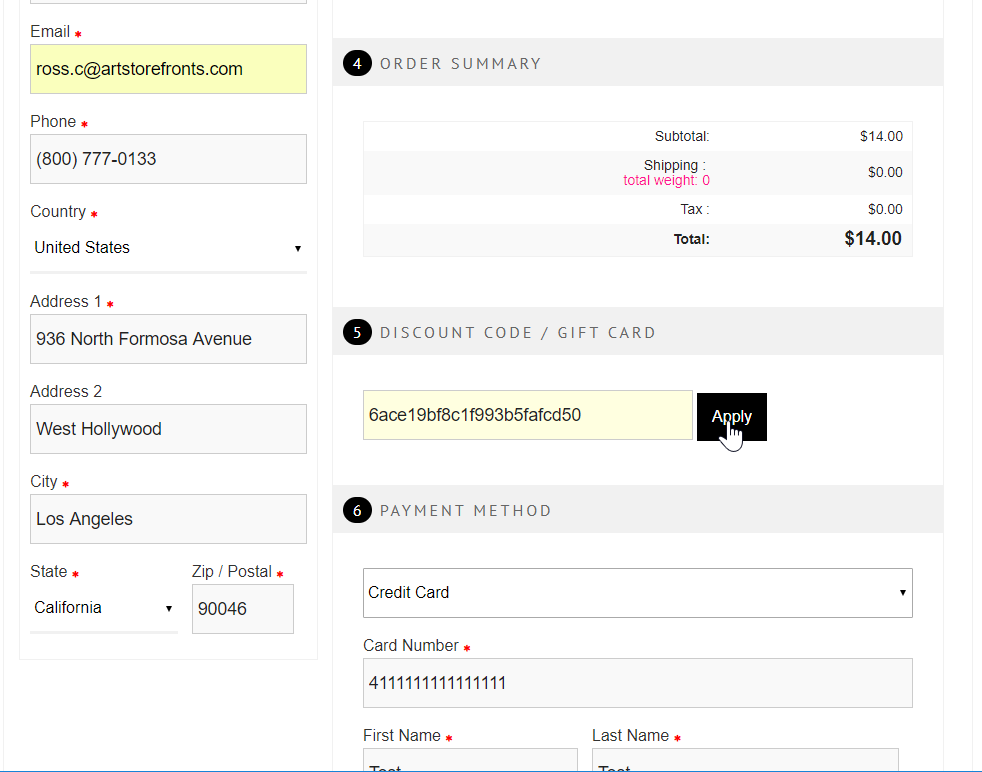This screenshot has height=772, width=982.
Task: Click the step 6 number badge
Action: [356, 510]
